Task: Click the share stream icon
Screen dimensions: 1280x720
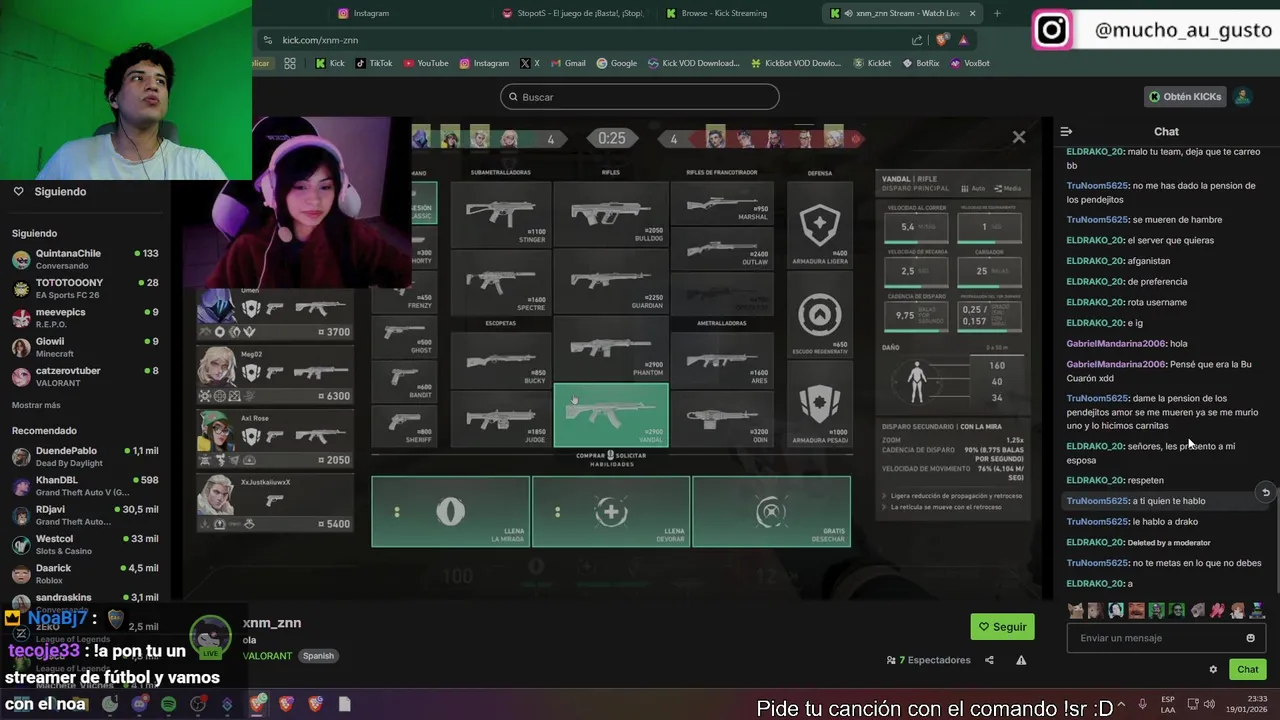Action: 989,660
